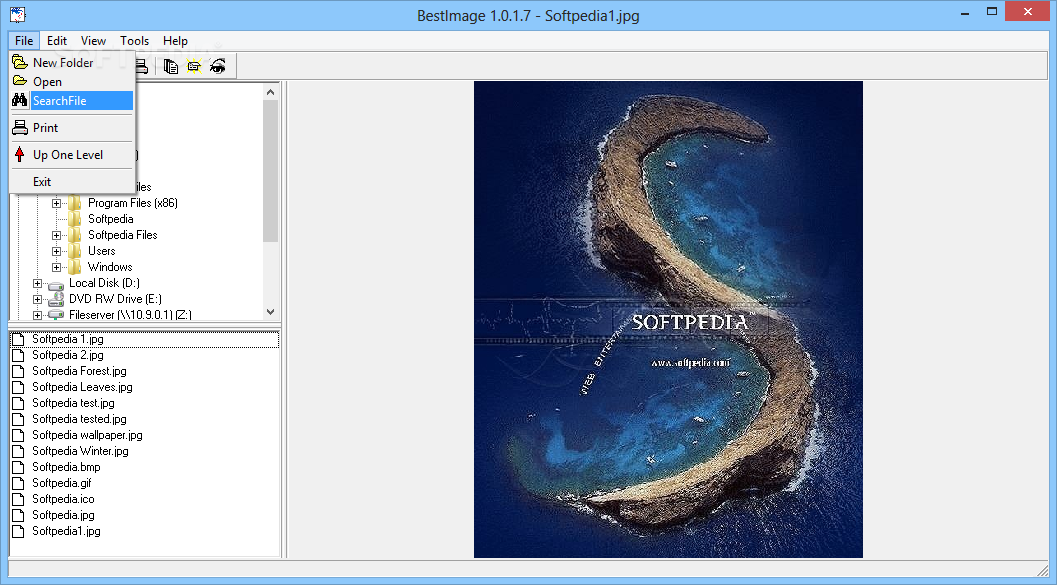Click the eye icon in the toolbar
The image size is (1057, 585).
(x=217, y=66)
